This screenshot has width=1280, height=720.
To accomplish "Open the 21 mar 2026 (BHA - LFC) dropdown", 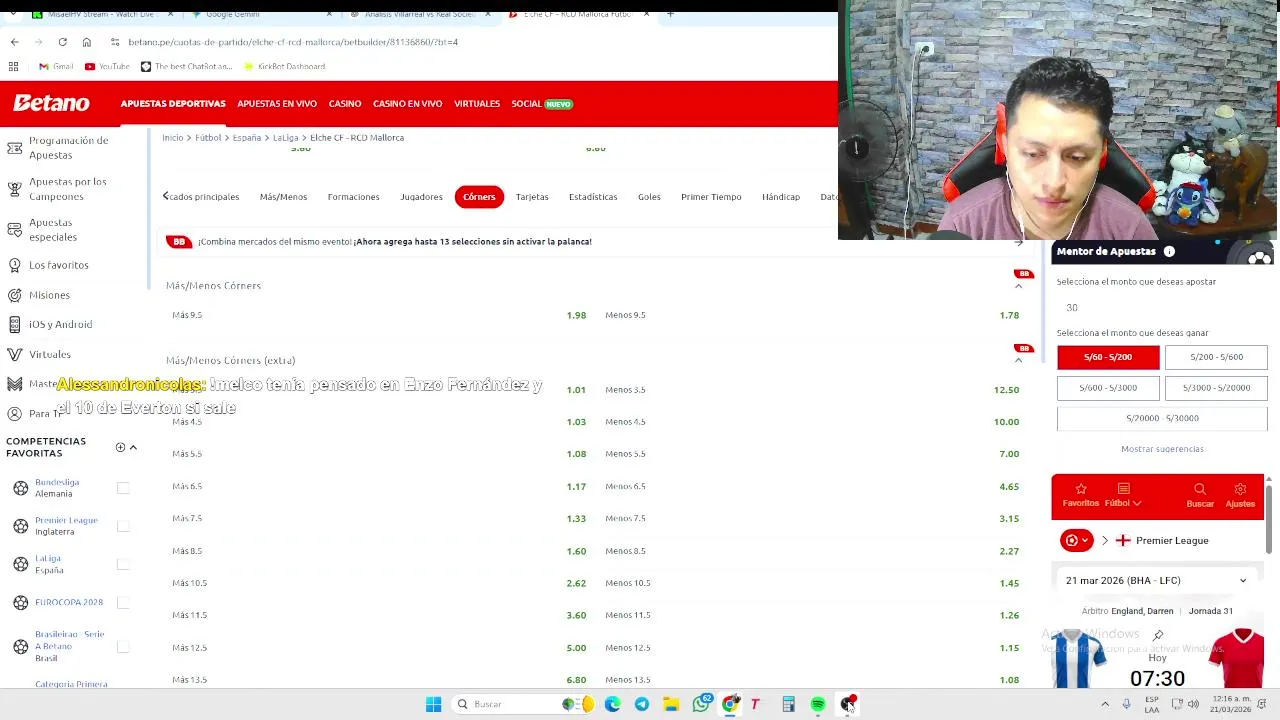I will (x=1156, y=580).
